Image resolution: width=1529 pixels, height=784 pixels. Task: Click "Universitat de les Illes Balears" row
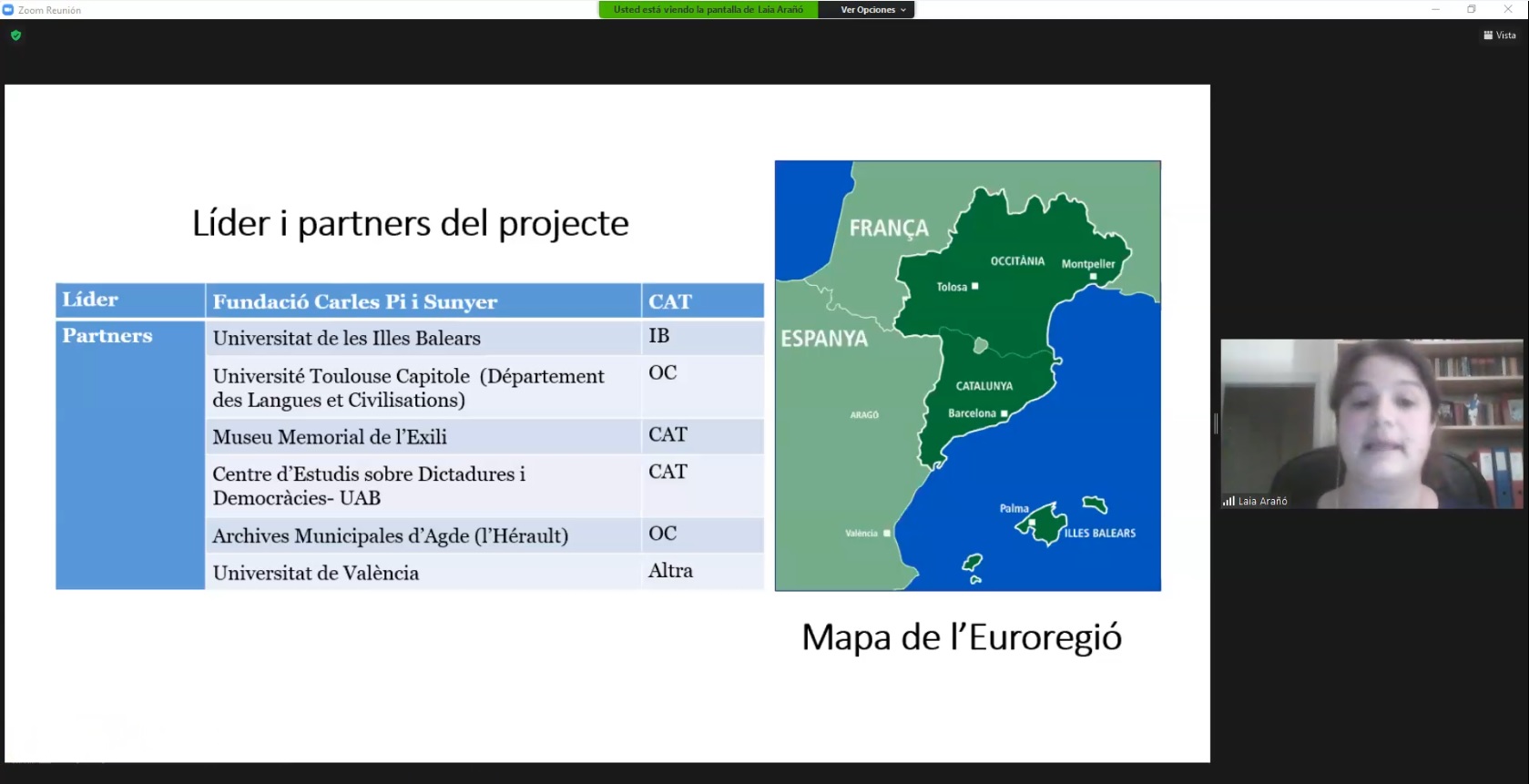point(423,338)
